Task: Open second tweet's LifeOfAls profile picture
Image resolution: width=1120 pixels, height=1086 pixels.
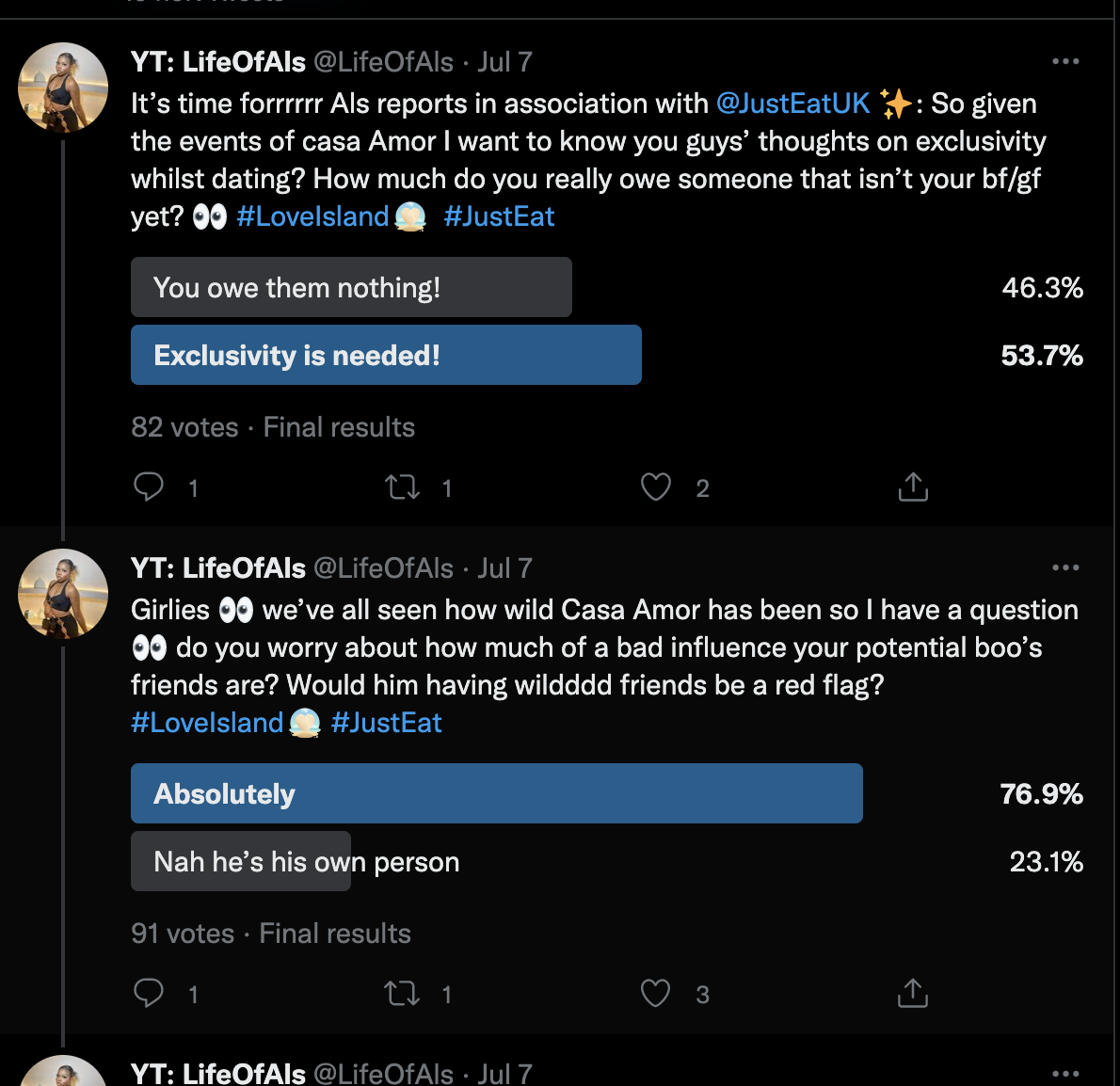Action: pos(63,594)
